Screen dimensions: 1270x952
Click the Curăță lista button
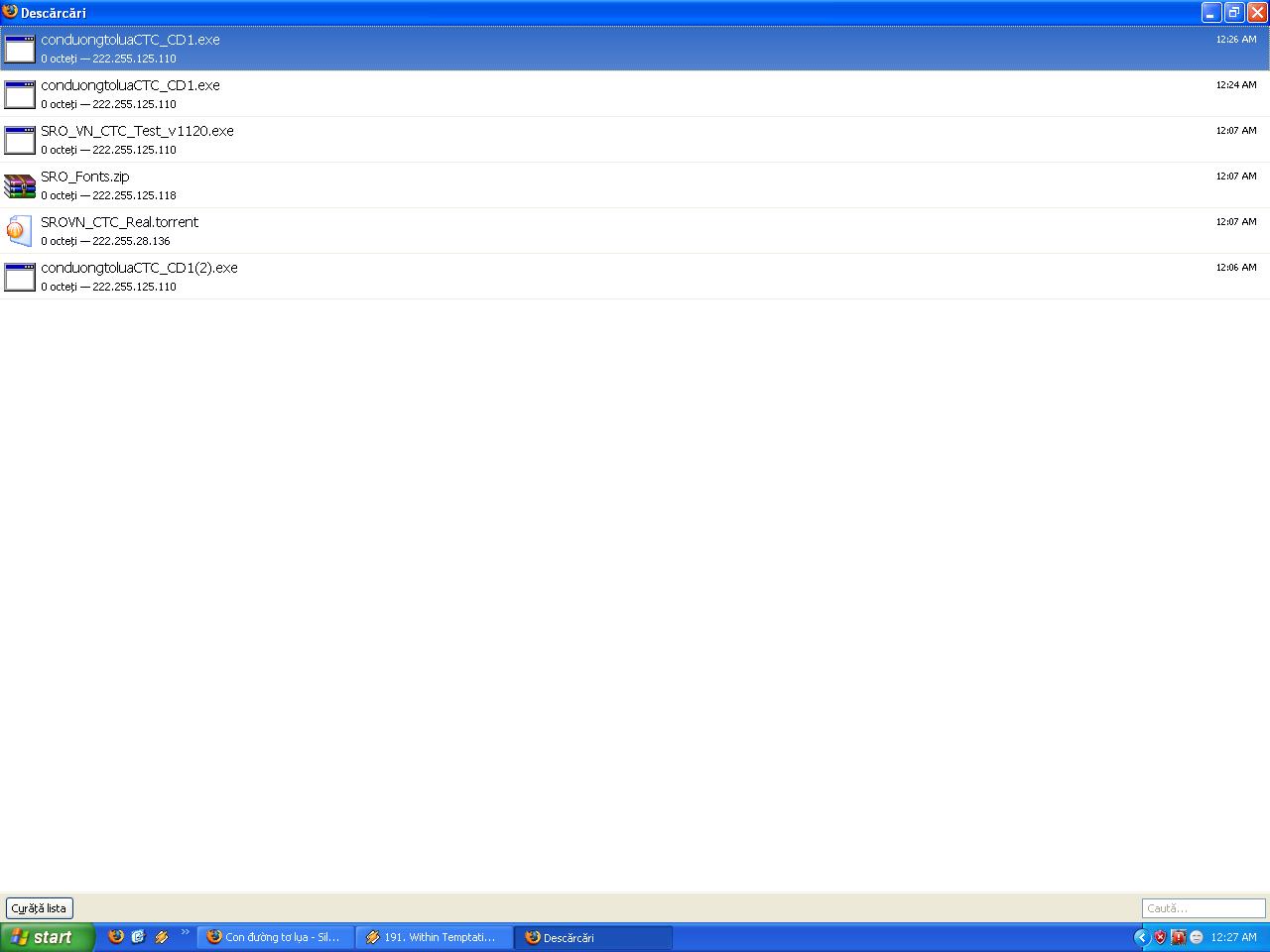(39, 907)
